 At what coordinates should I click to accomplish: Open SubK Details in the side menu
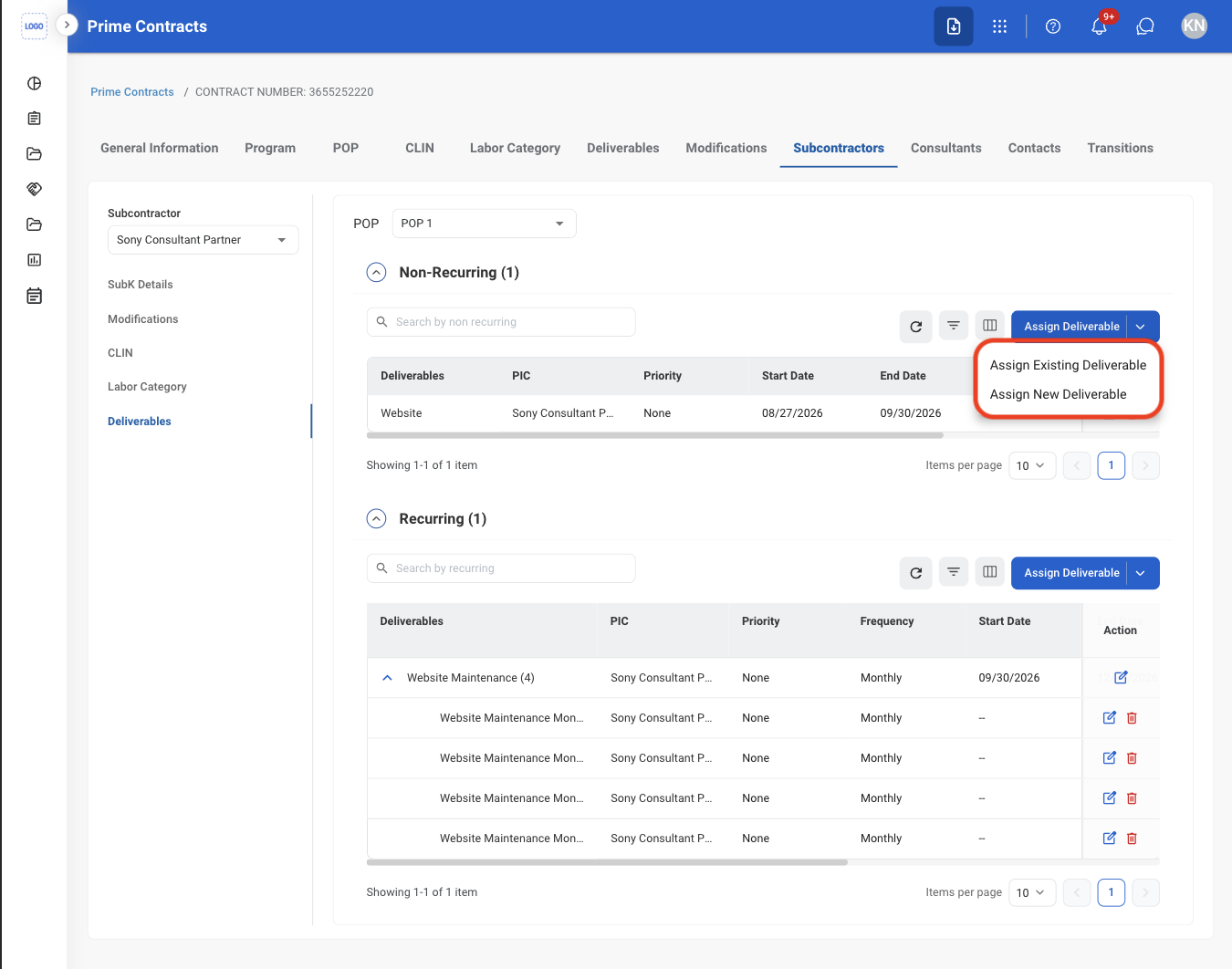pos(141,285)
